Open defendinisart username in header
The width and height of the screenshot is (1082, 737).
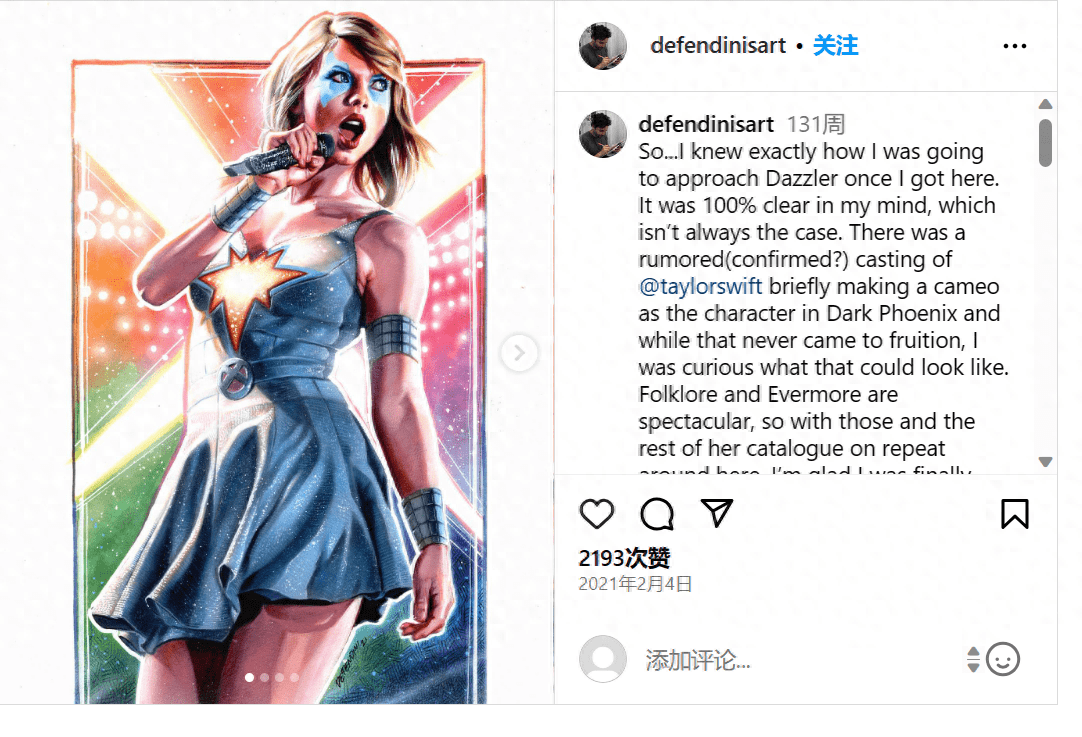pos(718,46)
